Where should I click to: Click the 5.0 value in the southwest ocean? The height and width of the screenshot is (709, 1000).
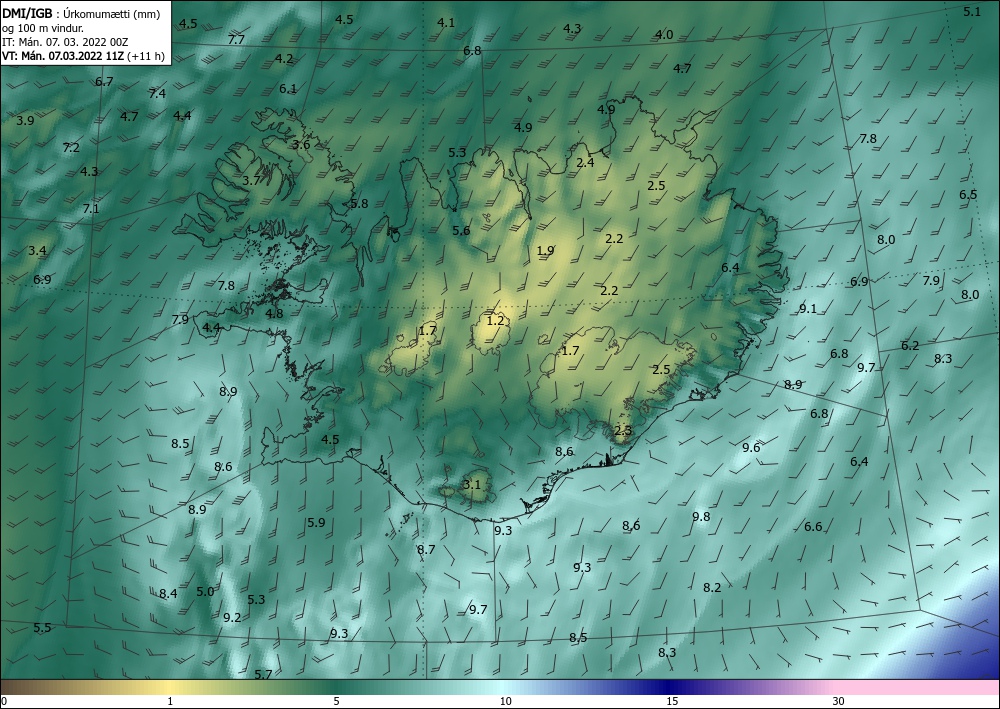click(x=205, y=592)
